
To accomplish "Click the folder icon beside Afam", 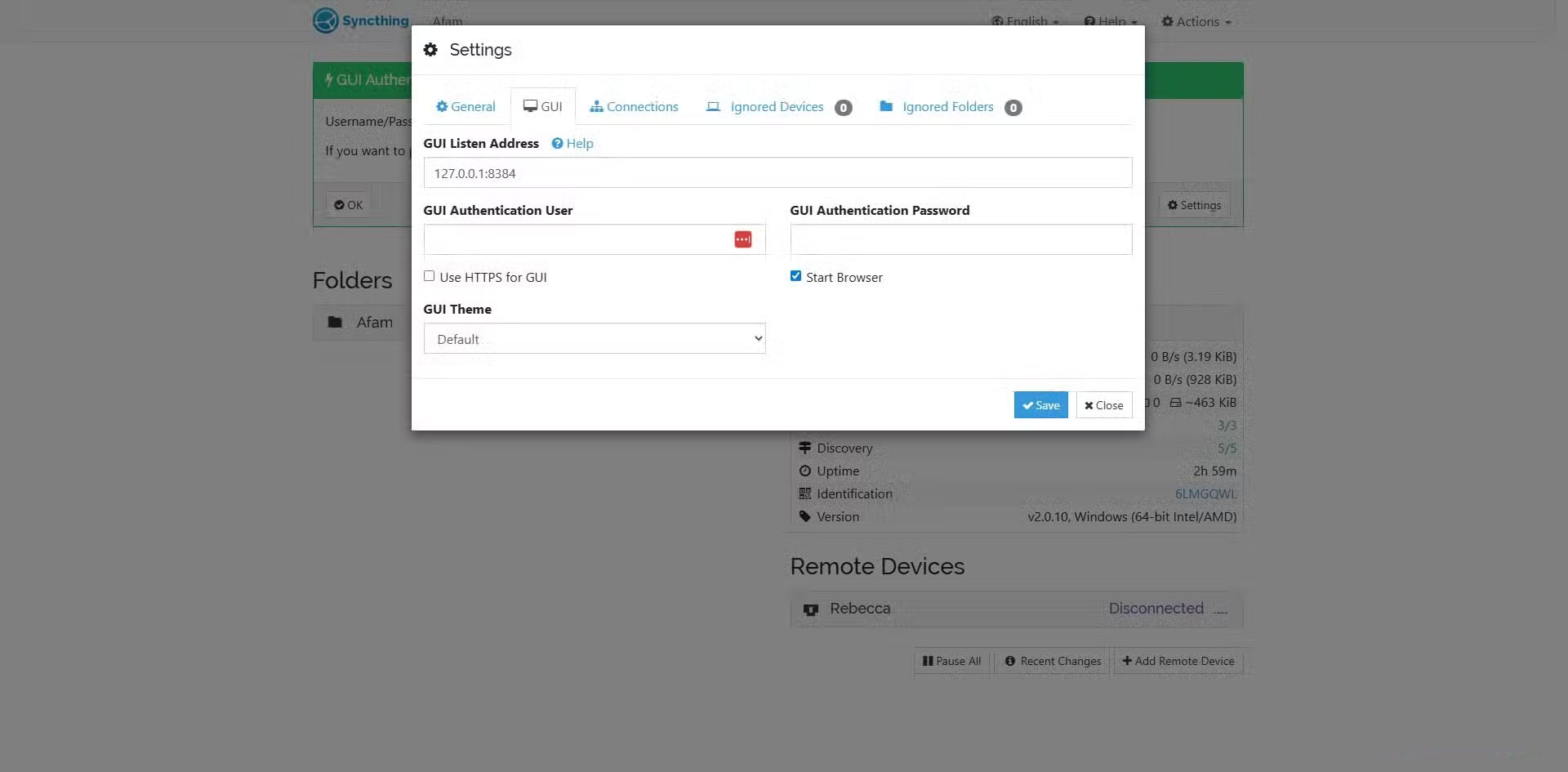I will [x=335, y=322].
